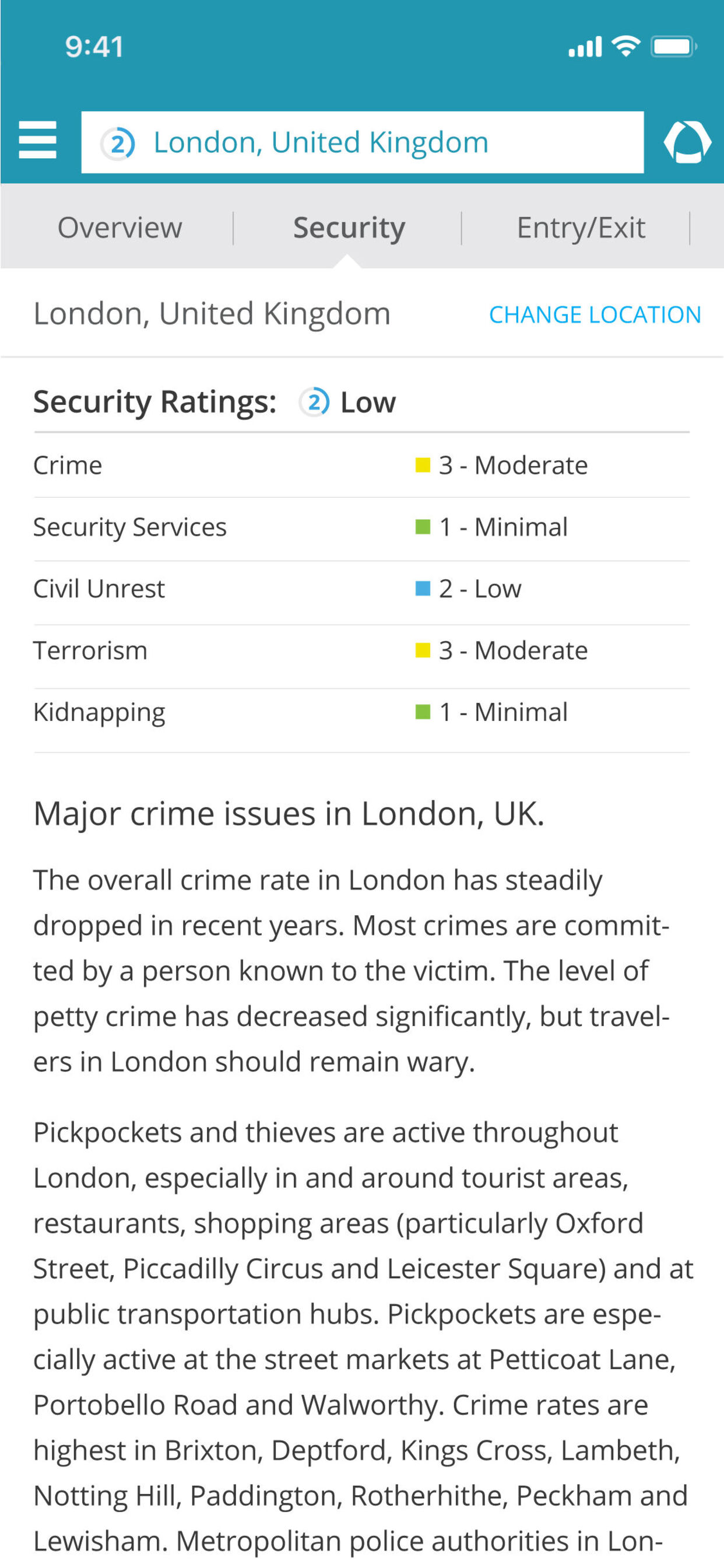
Task: Open the Entry/Exit tab
Action: 581,228
